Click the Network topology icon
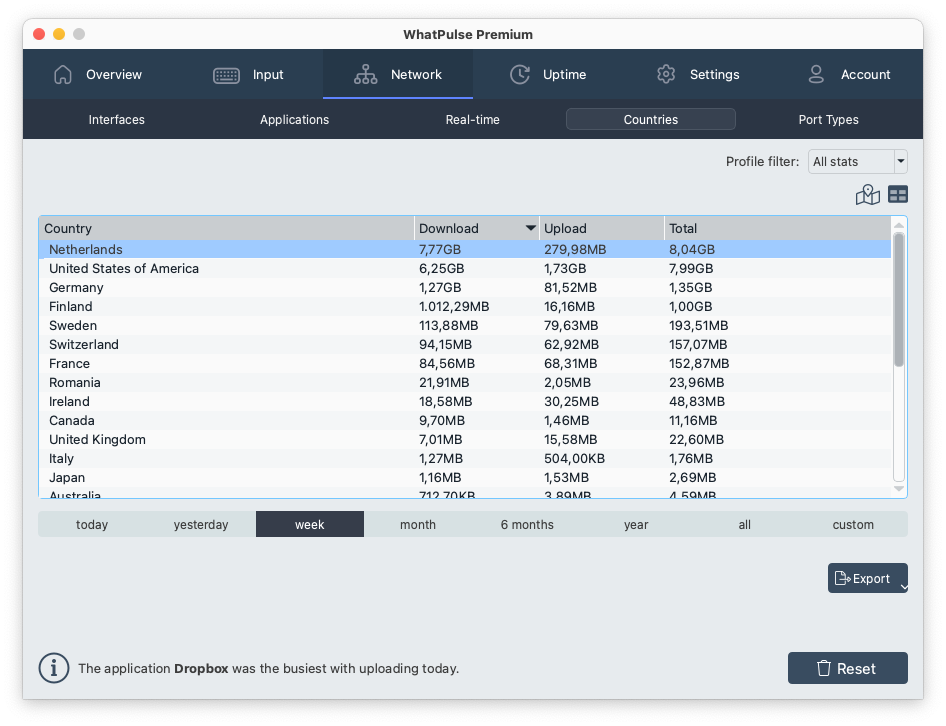Image resolution: width=946 pixels, height=726 pixels. click(x=366, y=74)
